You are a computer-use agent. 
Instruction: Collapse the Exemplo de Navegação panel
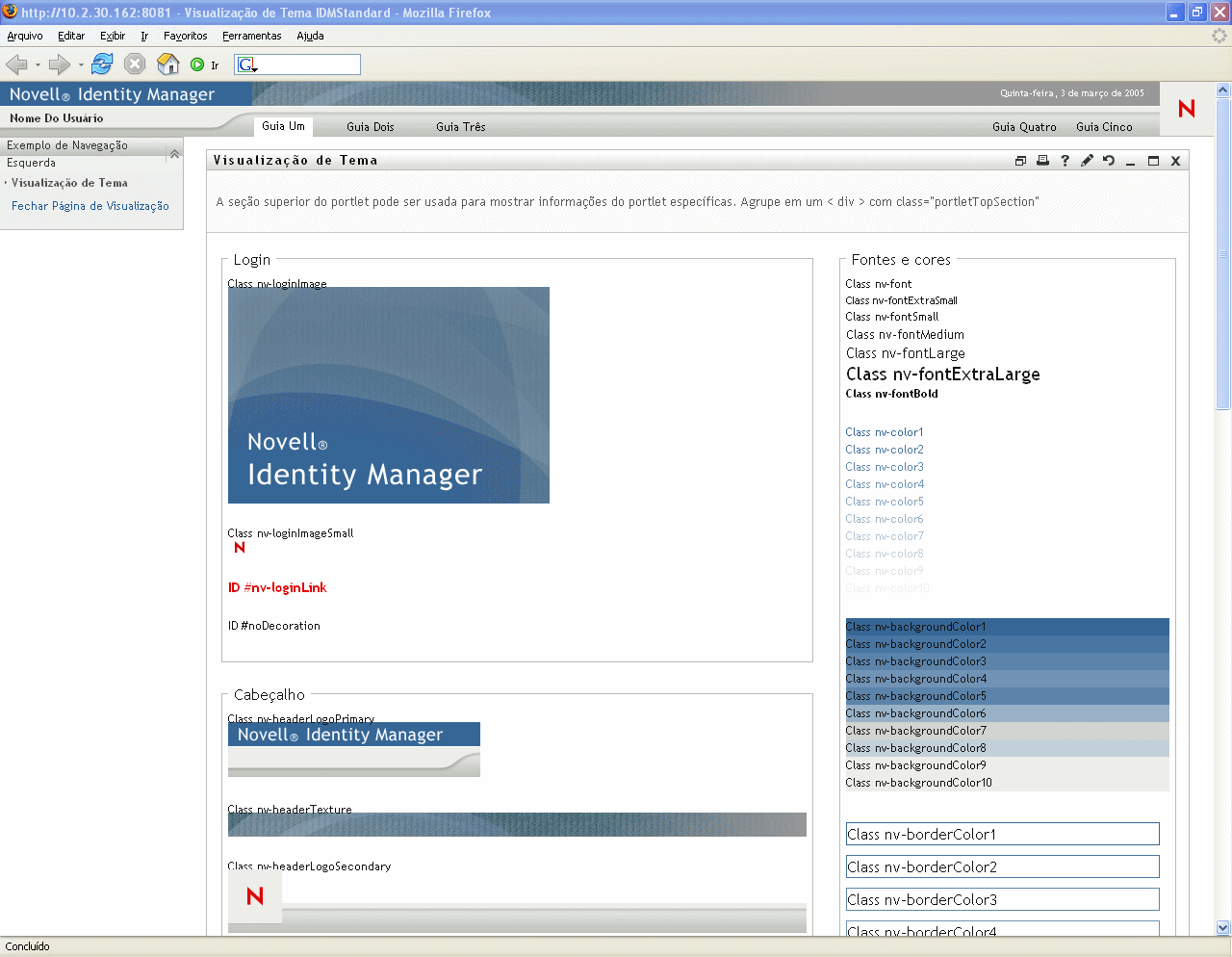point(174,154)
